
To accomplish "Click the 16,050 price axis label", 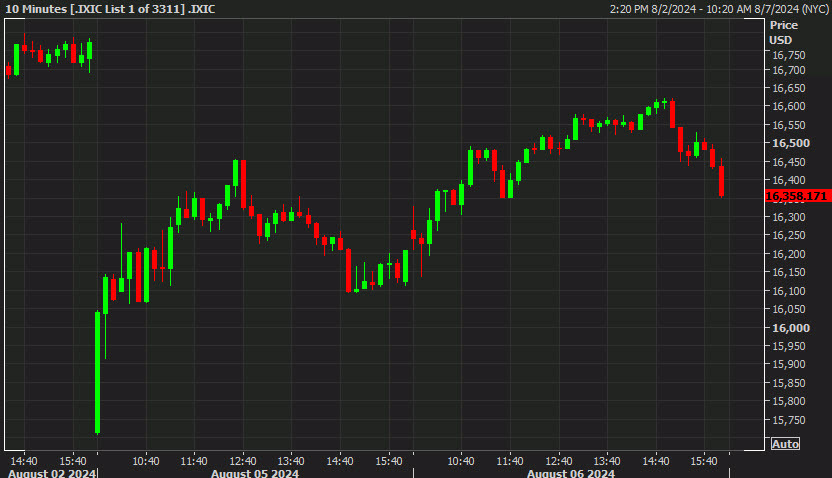I will pyautogui.click(x=788, y=309).
